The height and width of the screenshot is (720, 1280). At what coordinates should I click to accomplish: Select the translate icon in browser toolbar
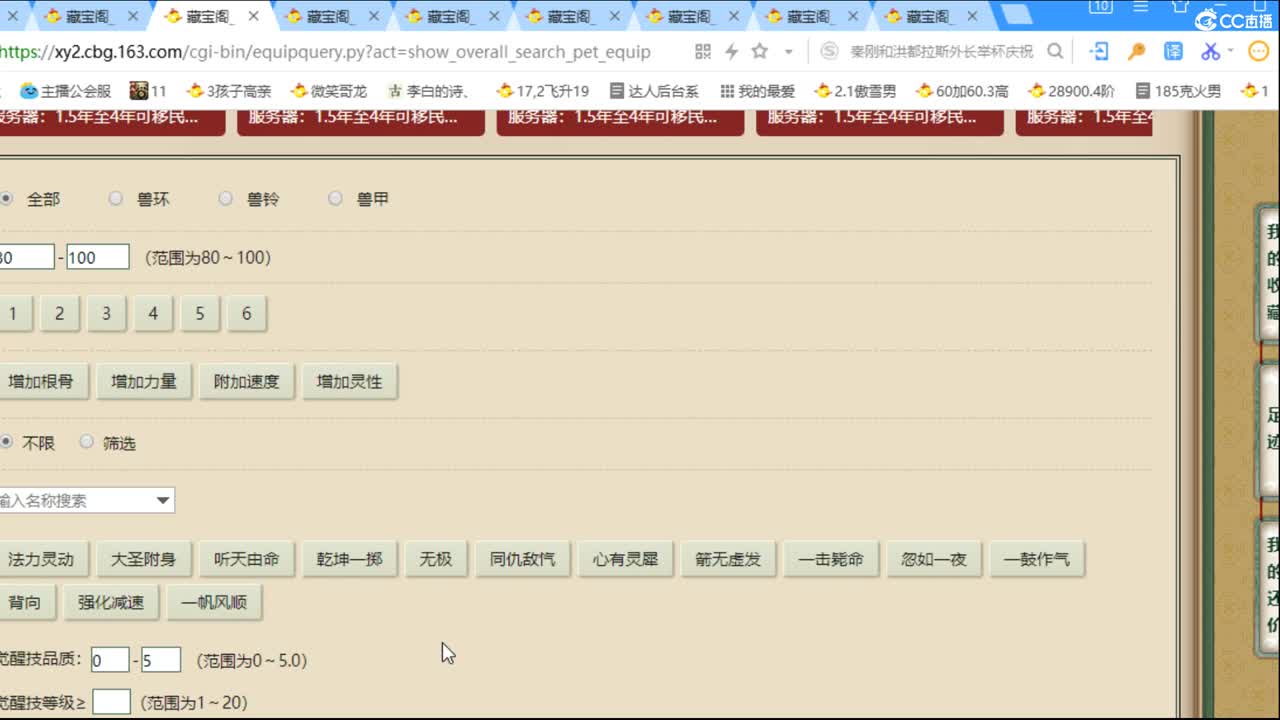[x=1175, y=51]
